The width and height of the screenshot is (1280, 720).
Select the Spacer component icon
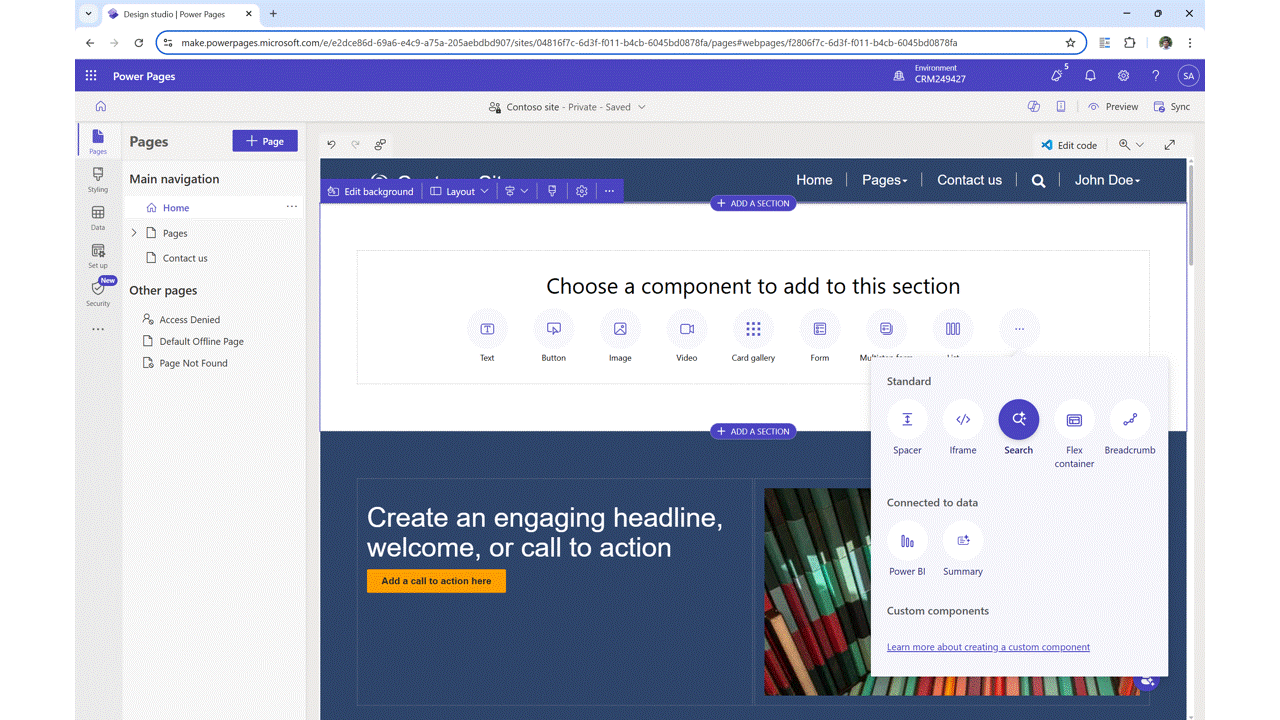[x=907, y=420]
